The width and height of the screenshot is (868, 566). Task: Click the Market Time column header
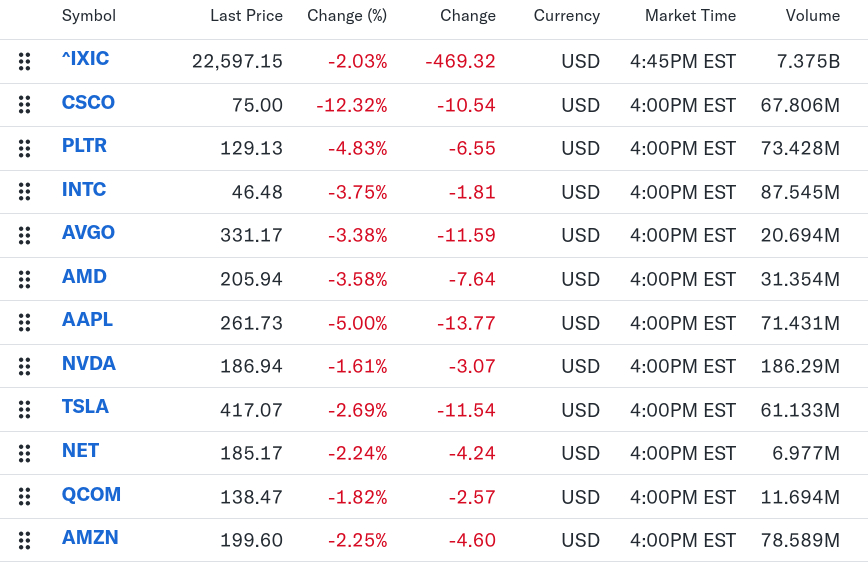pos(690,16)
